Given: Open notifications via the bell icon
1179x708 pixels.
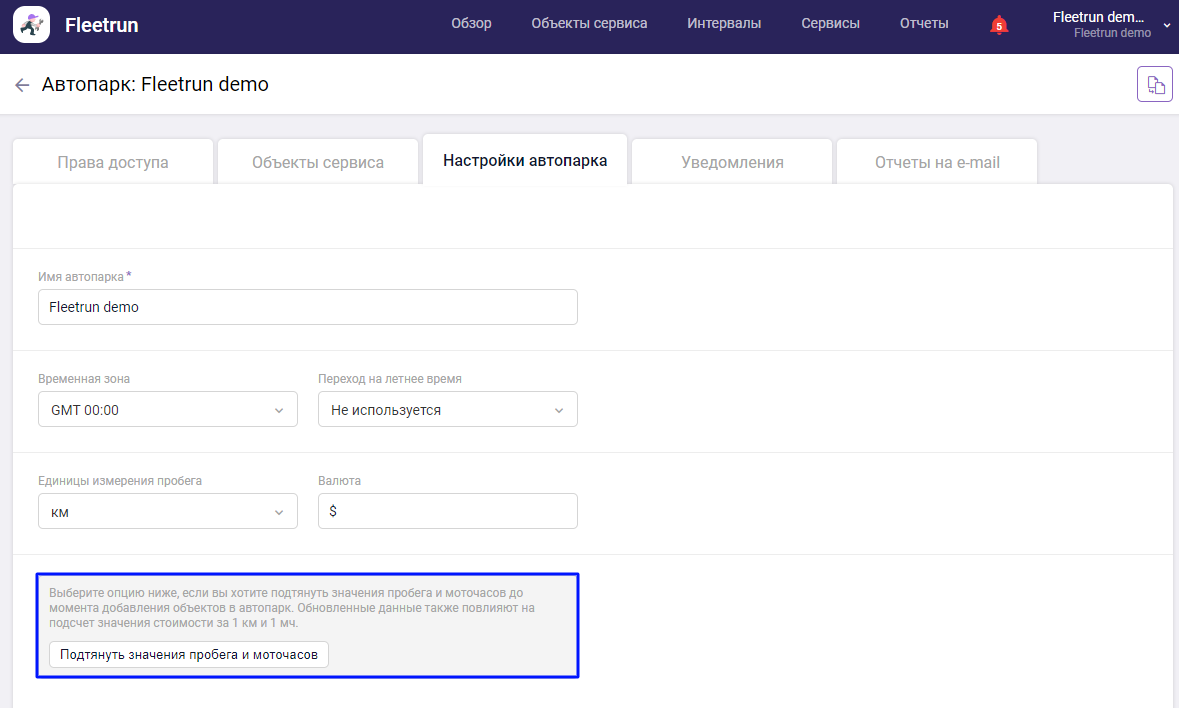Looking at the screenshot, I should 998,23.
